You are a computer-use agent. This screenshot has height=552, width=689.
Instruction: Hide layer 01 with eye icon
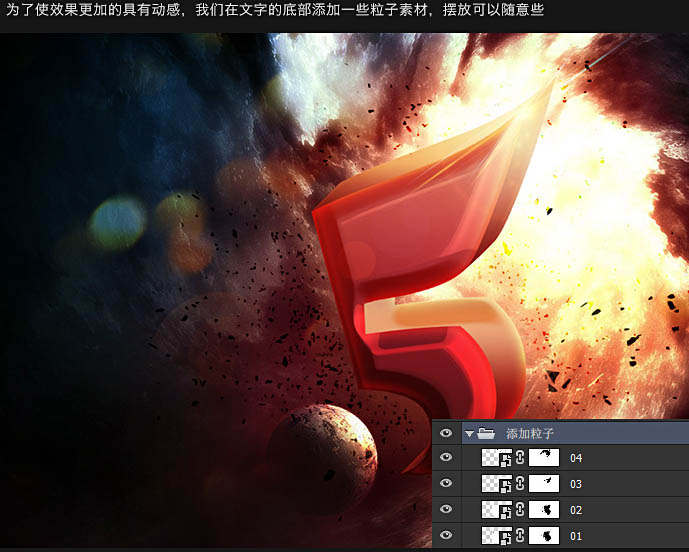[446, 535]
